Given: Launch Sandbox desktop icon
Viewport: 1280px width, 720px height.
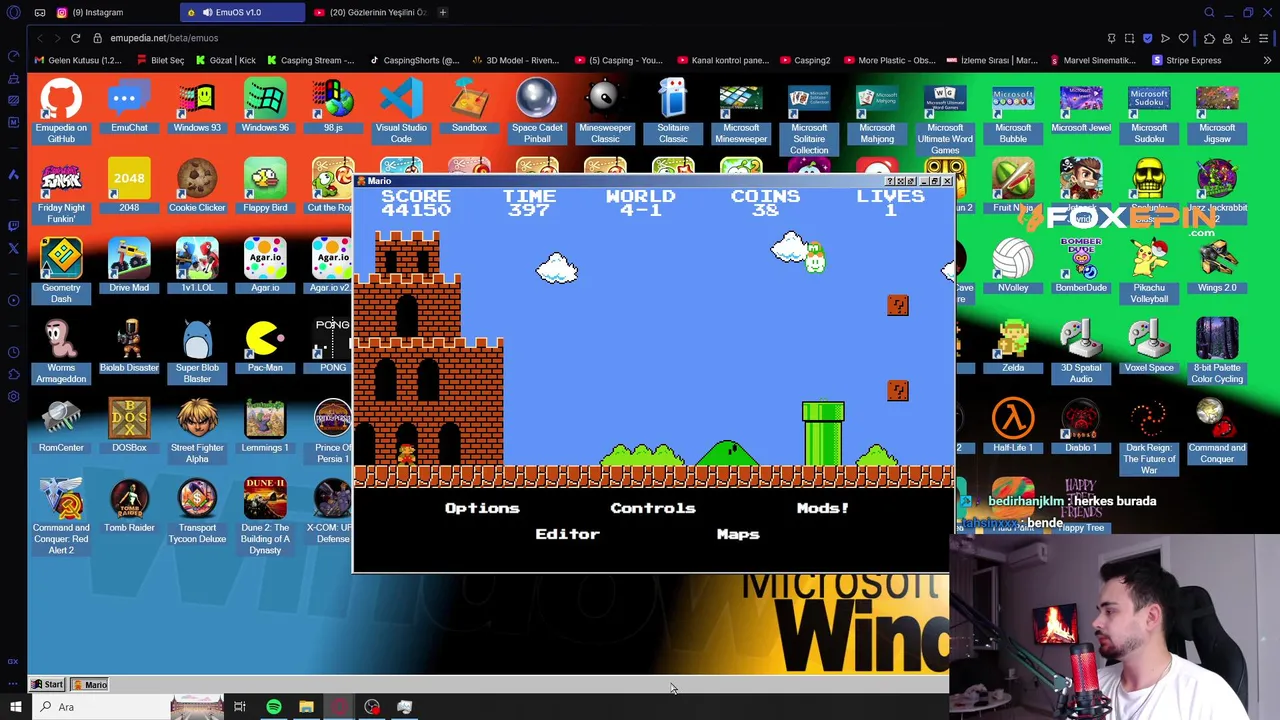Looking at the screenshot, I should point(469,105).
